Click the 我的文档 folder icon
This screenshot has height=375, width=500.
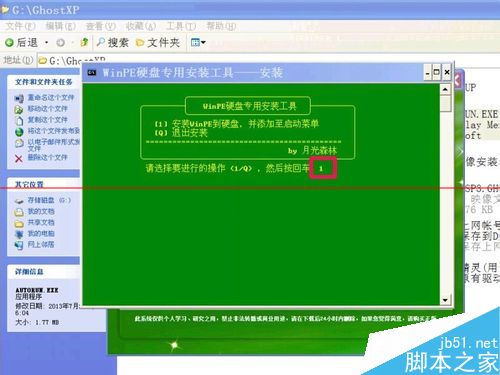pyautogui.click(x=19, y=212)
